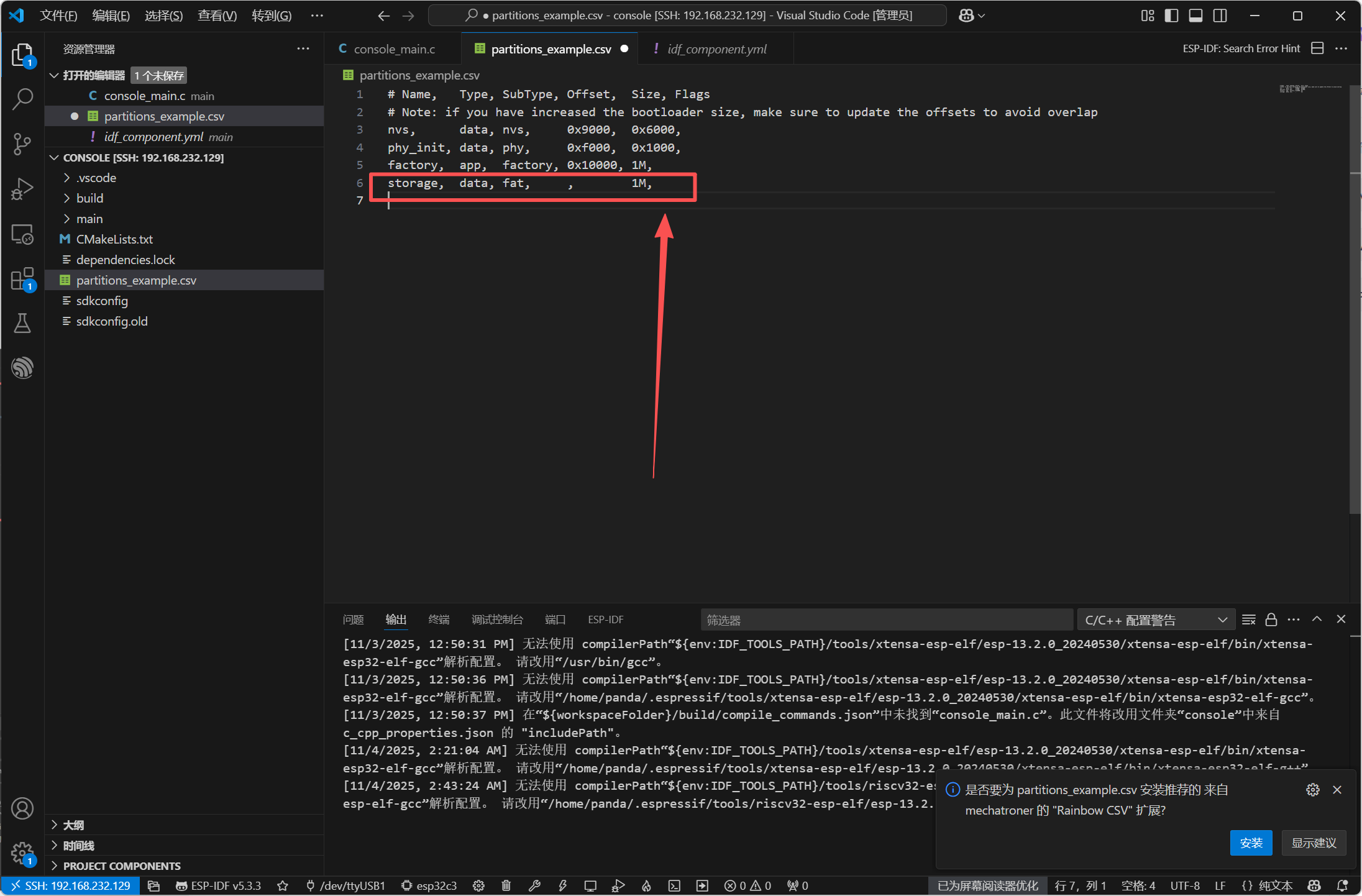
Task: Open the Search view in activity bar
Action: pos(22,99)
